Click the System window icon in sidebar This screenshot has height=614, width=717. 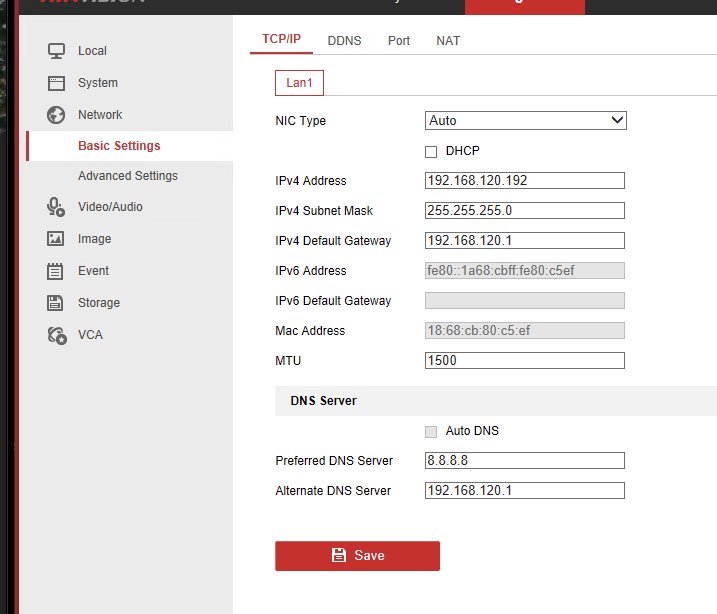tap(57, 83)
